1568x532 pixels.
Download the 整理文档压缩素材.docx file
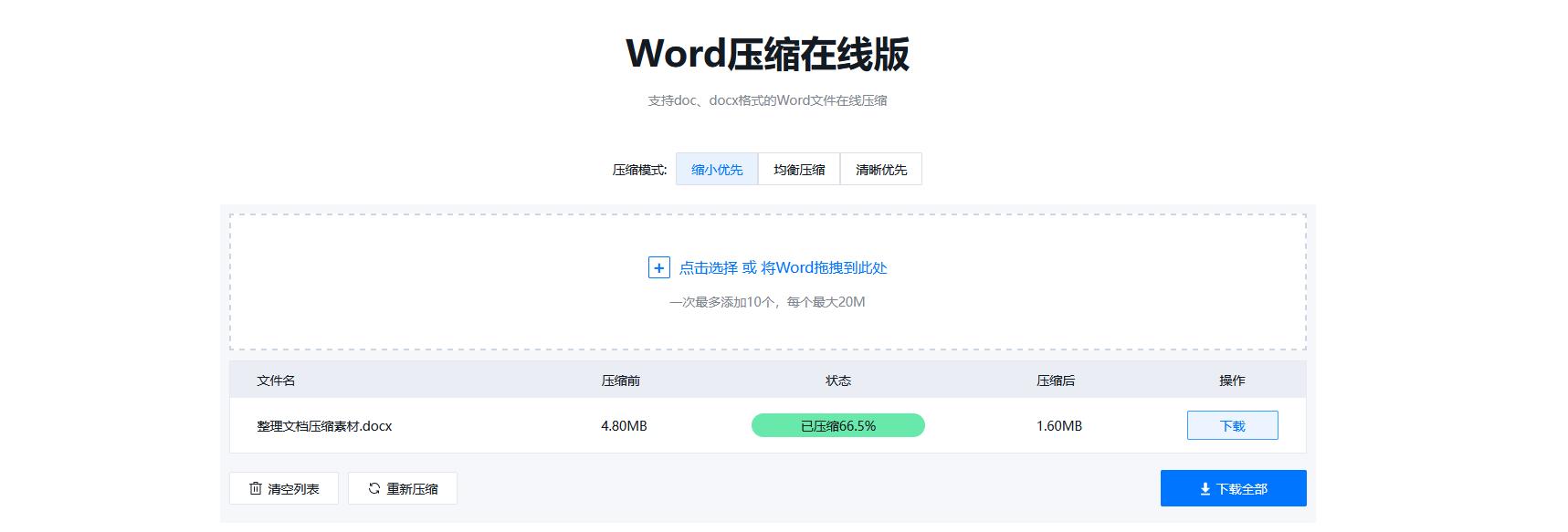1232,425
